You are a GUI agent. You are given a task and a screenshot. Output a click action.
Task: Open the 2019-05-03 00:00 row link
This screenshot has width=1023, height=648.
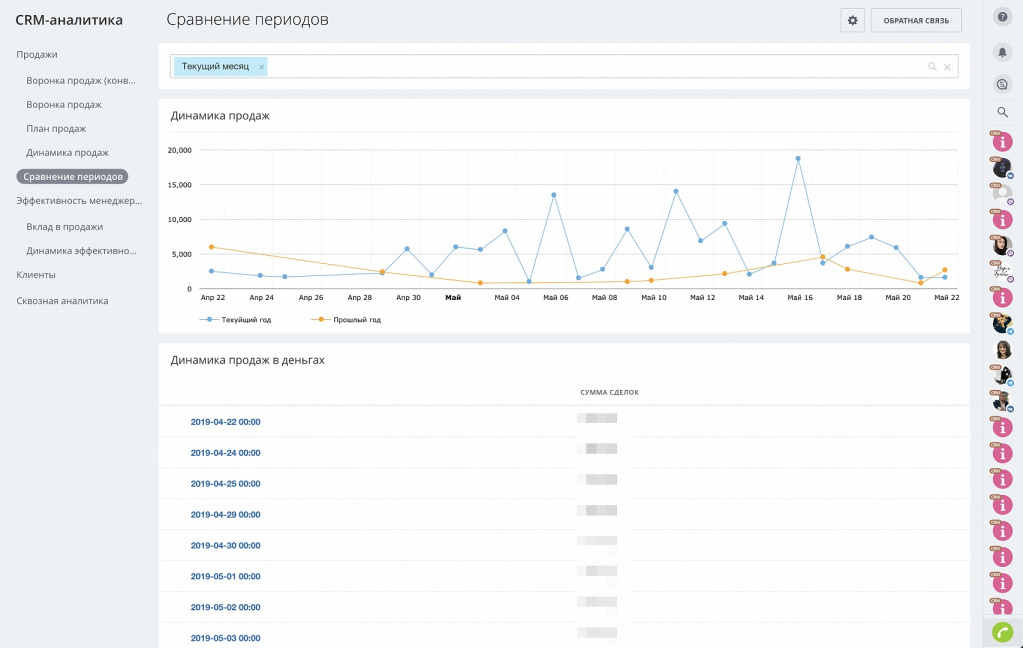[x=225, y=638]
